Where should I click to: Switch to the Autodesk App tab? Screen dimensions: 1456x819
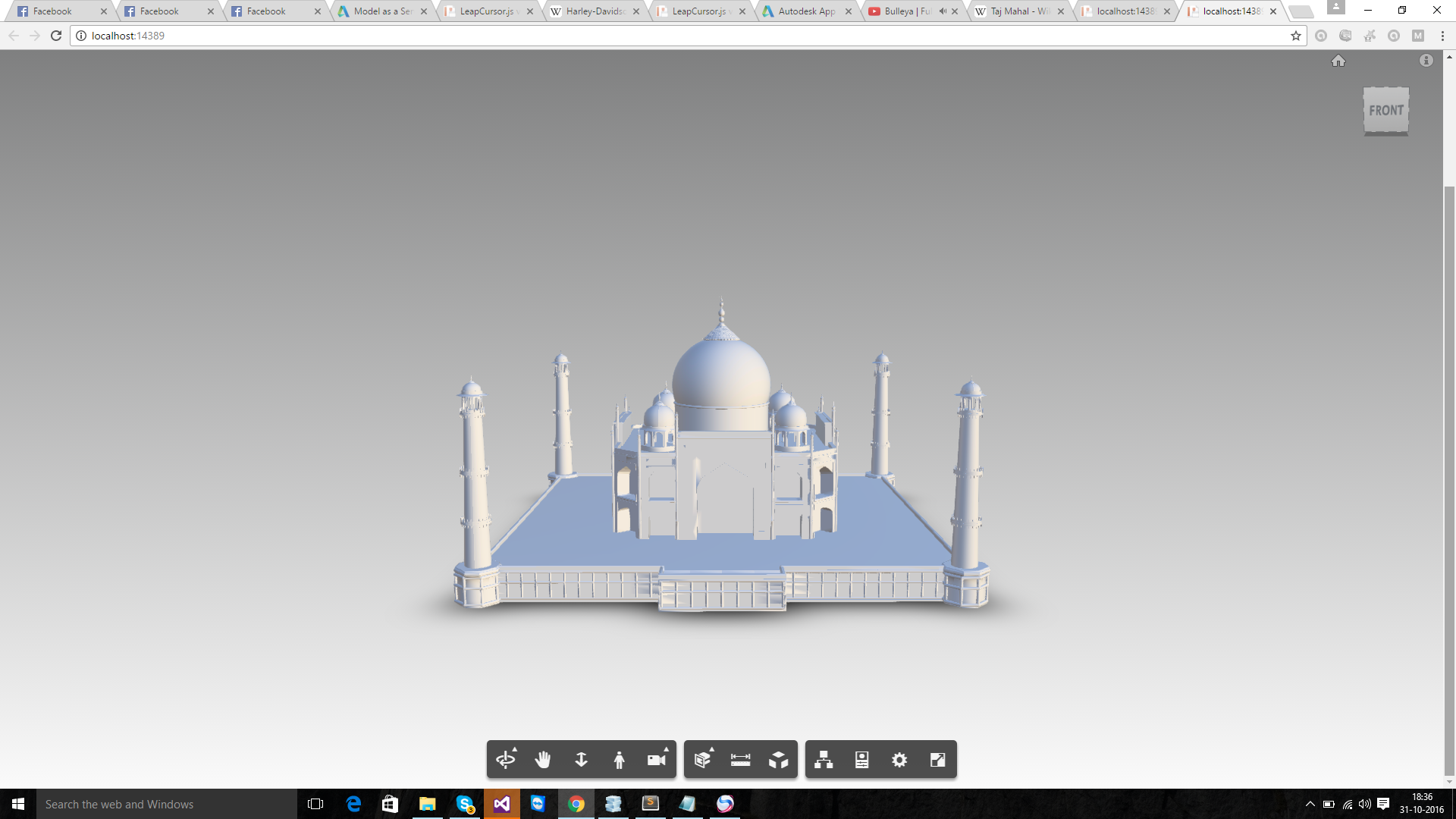tap(805, 11)
